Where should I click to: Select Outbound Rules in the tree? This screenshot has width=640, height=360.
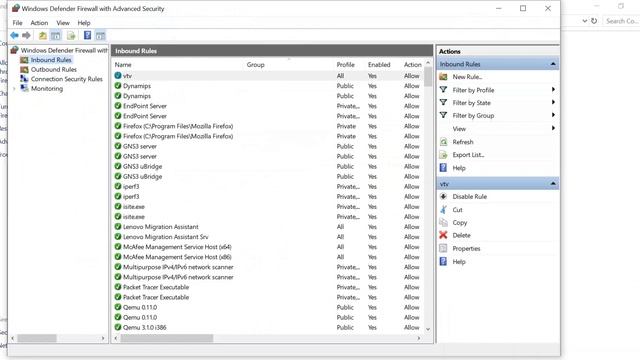[x=53, y=69]
